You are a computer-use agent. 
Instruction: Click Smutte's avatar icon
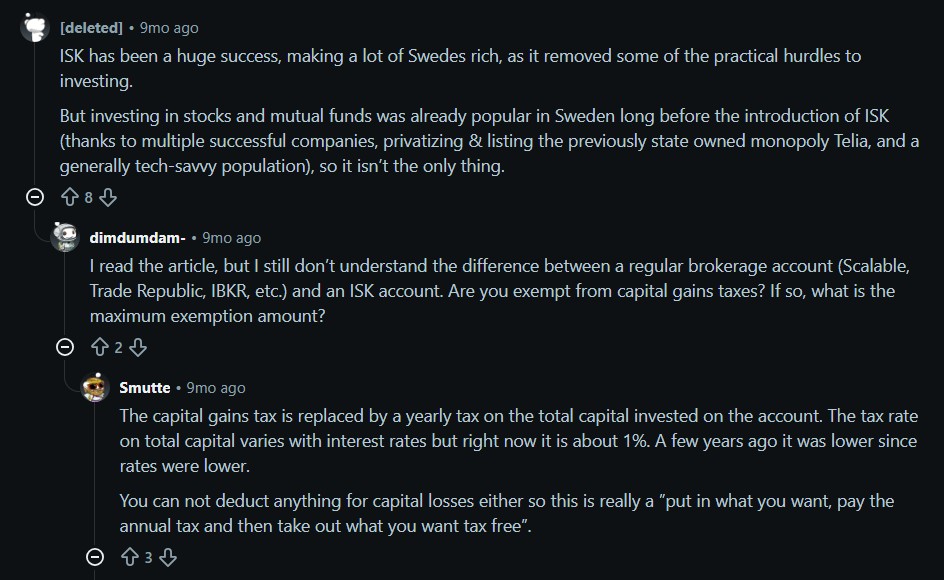tap(96, 388)
